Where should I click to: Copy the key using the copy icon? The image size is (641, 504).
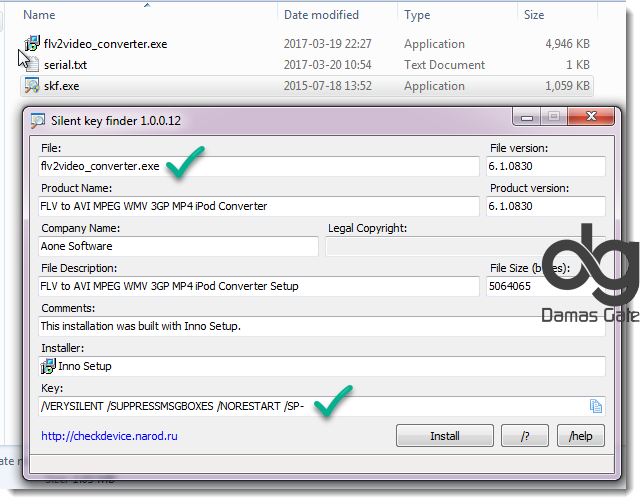tap(595, 406)
